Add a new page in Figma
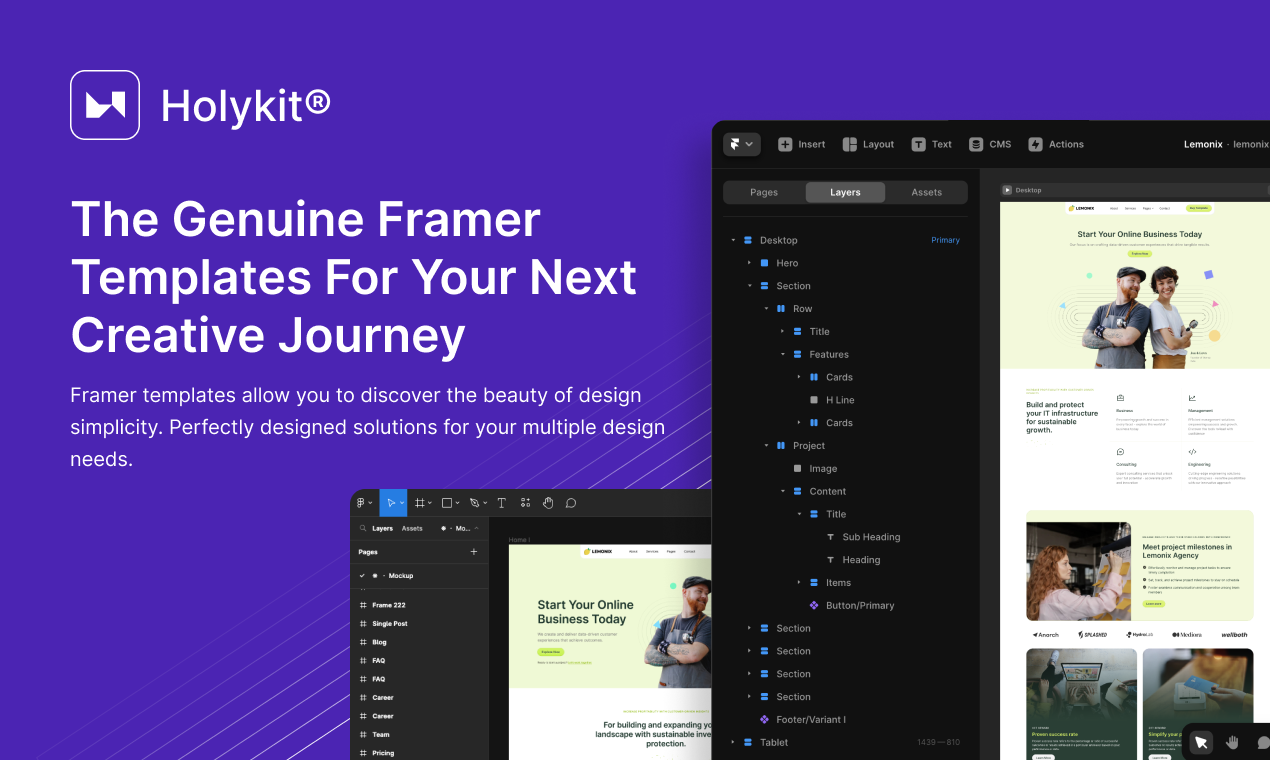Image resolution: width=1270 pixels, height=760 pixels. (x=474, y=552)
